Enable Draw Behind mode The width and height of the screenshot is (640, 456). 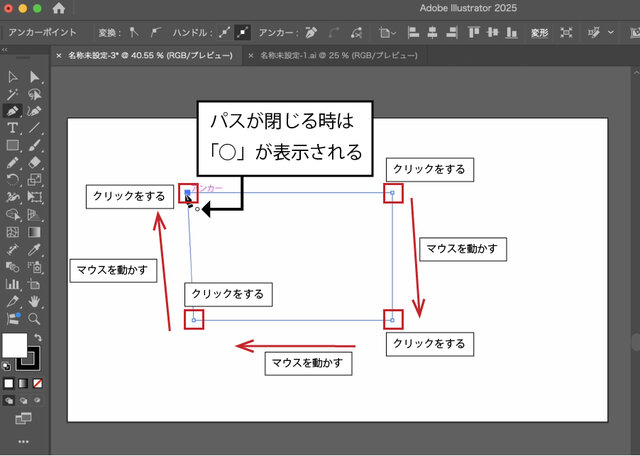(x=23, y=400)
